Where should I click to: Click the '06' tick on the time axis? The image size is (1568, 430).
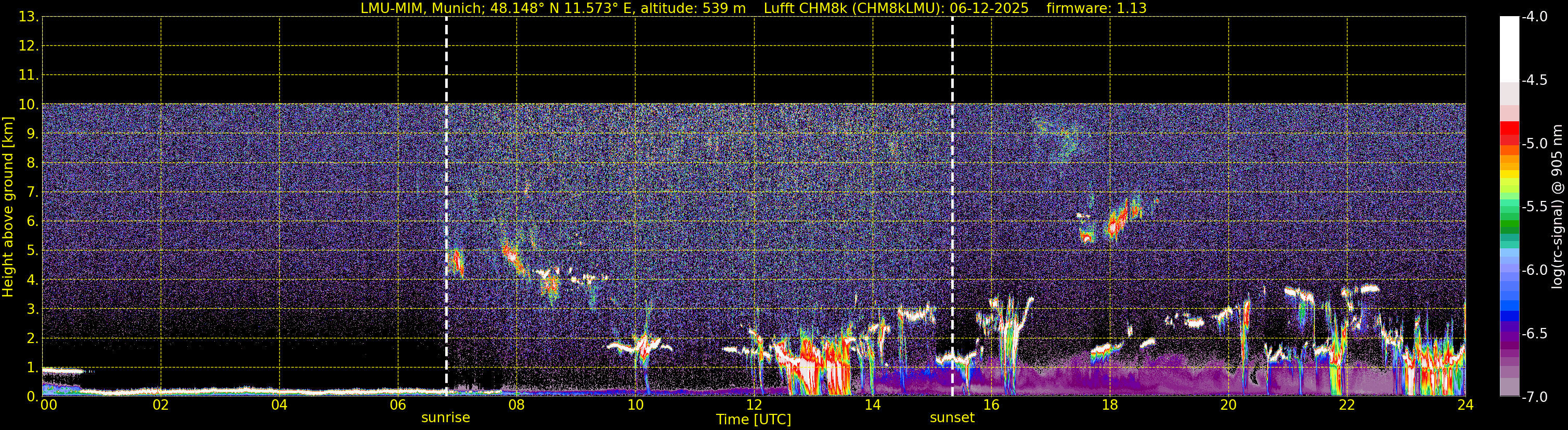point(397,405)
